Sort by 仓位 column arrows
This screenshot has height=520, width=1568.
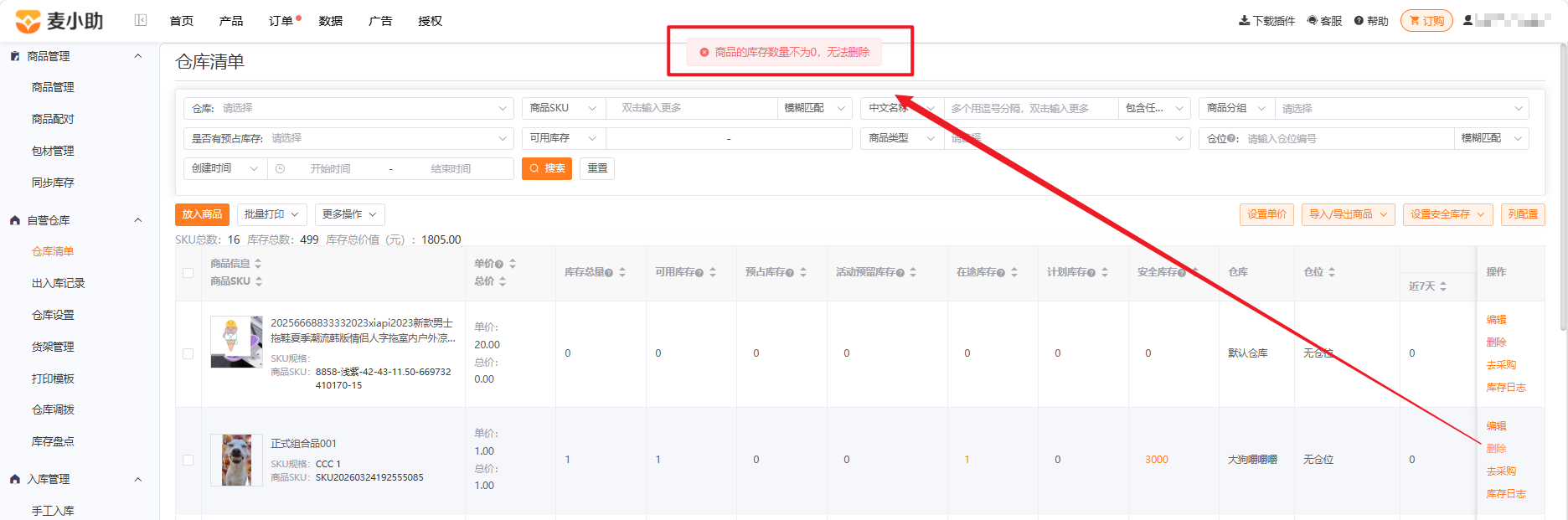coord(1332,272)
